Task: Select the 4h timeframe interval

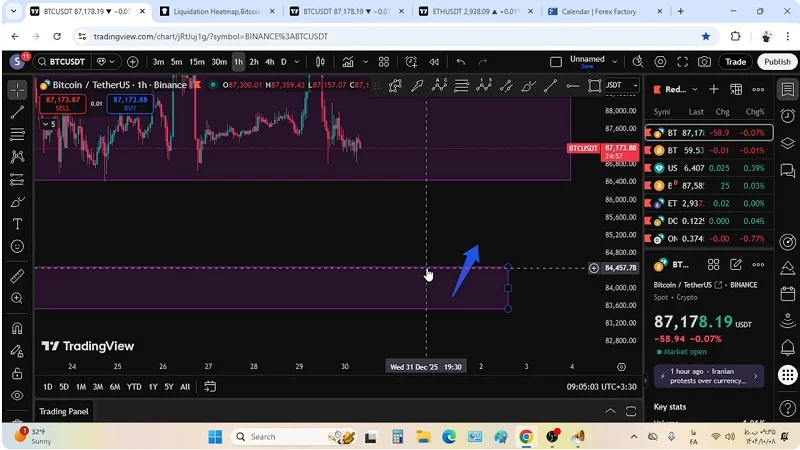Action: coord(269,62)
